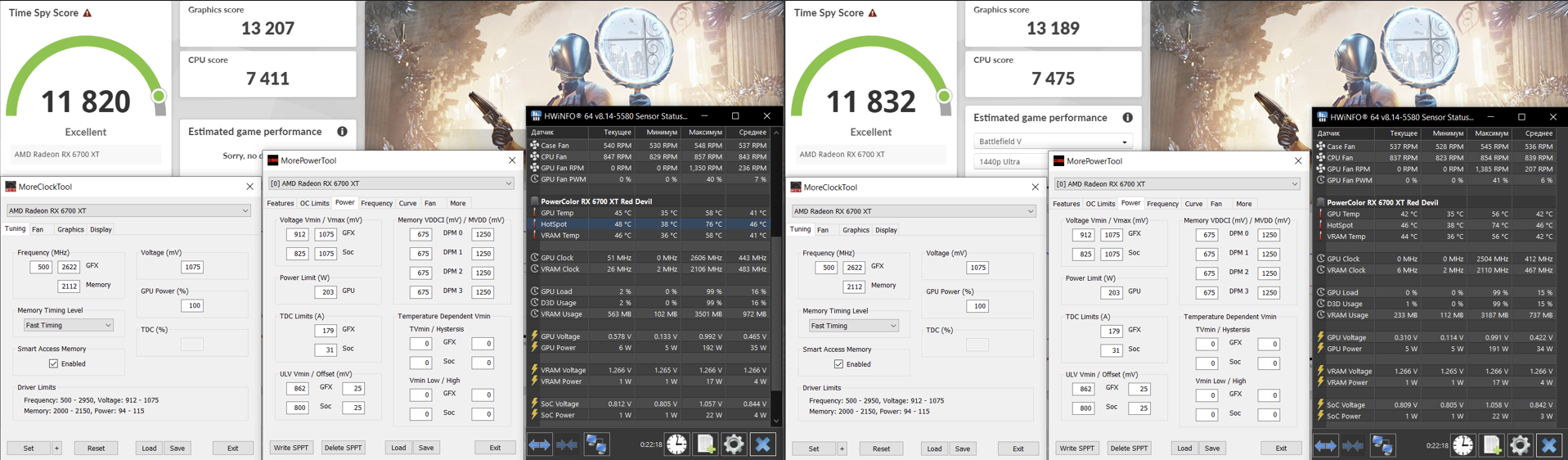Image resolution: width=1568 pixels, height=460 pixels.
Task: Toggle Smart Access Memory Enabled in right MoreClockTool
Action: (x=838, y=364)
